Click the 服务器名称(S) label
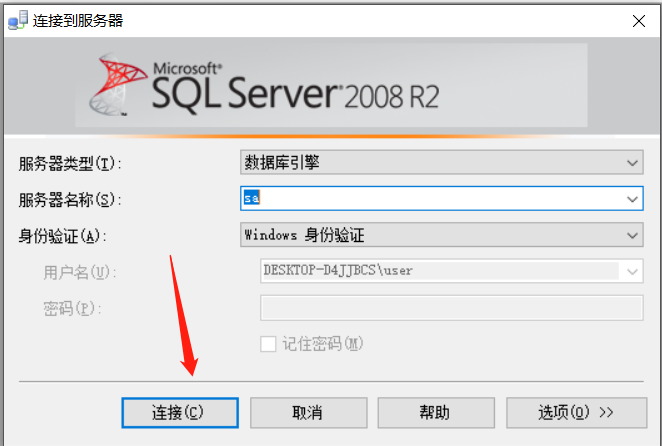662x446 pixels. pyautogui.click(x=70, y=200)
